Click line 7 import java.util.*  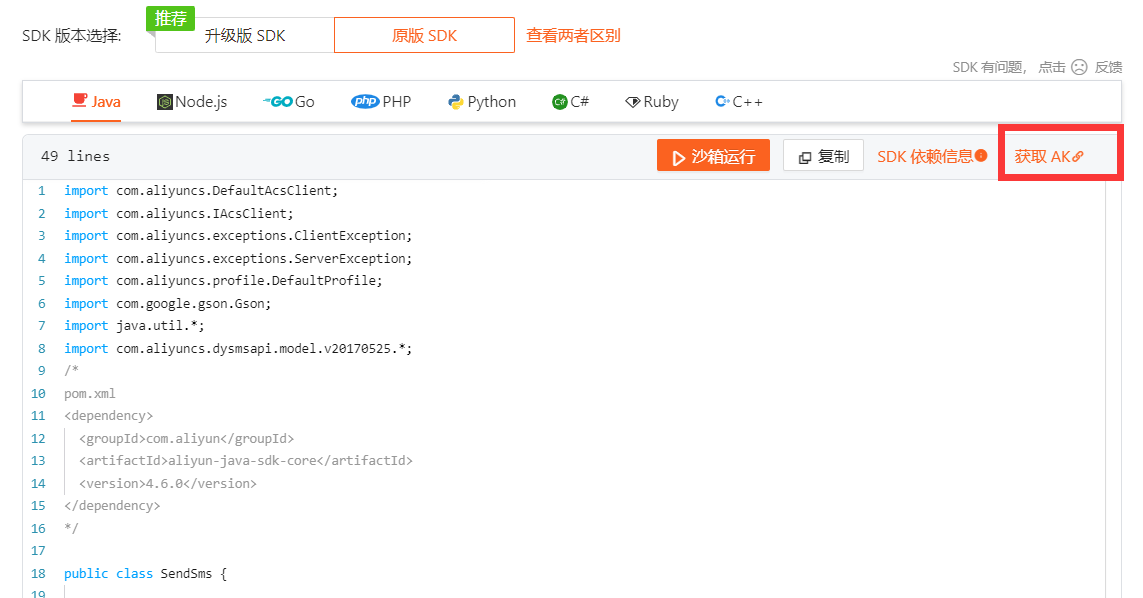click(x=134, y=326)
